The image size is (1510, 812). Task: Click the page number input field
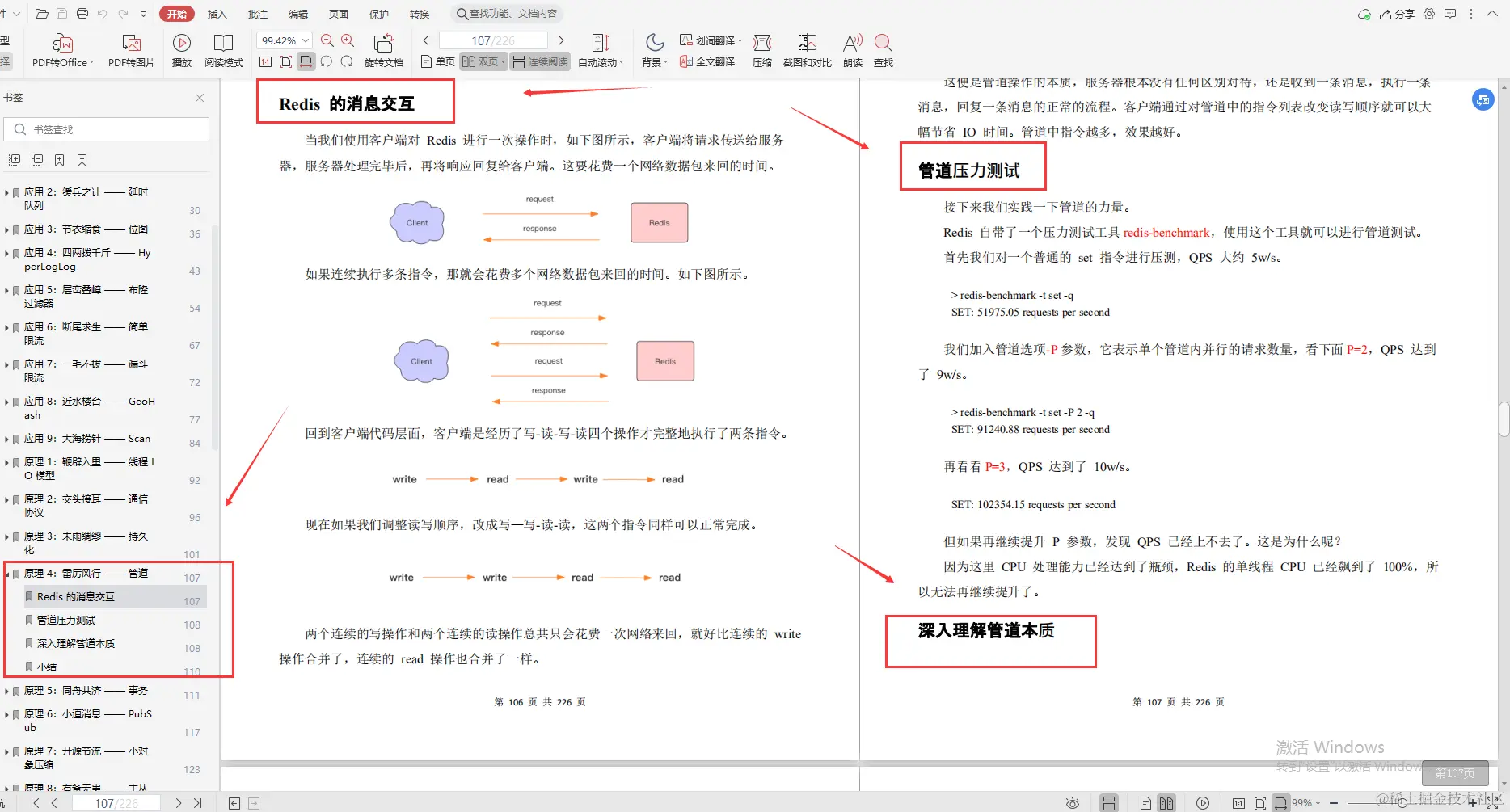pos(493,40)
